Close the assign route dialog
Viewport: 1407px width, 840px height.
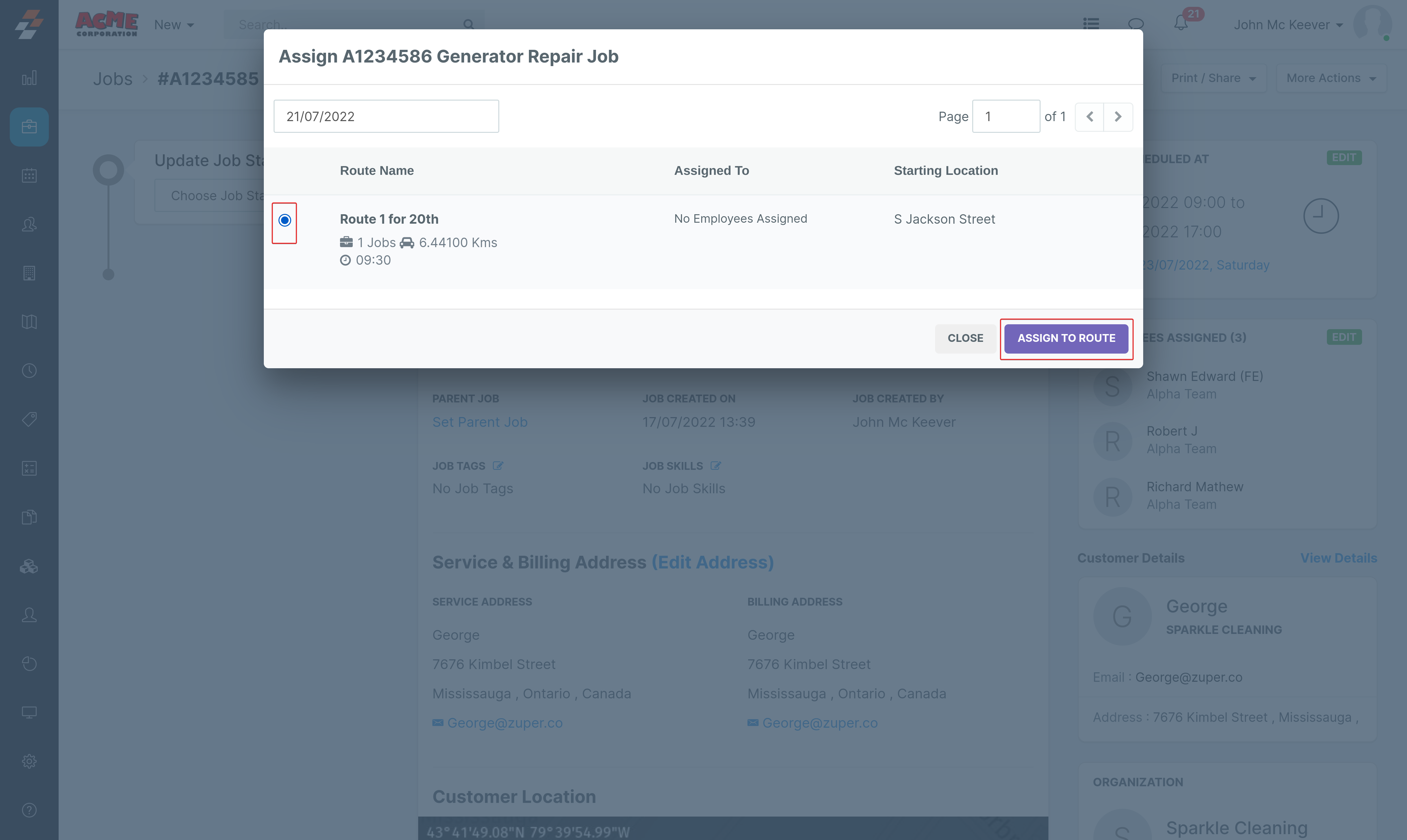(x=965, y=338)
